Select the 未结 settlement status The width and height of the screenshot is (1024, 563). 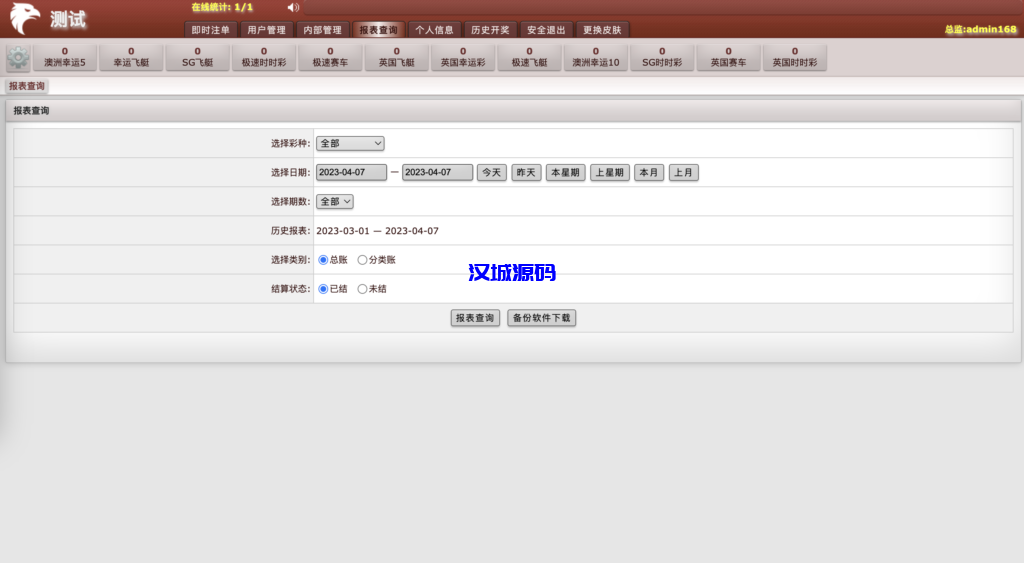(x=362, y=289)
